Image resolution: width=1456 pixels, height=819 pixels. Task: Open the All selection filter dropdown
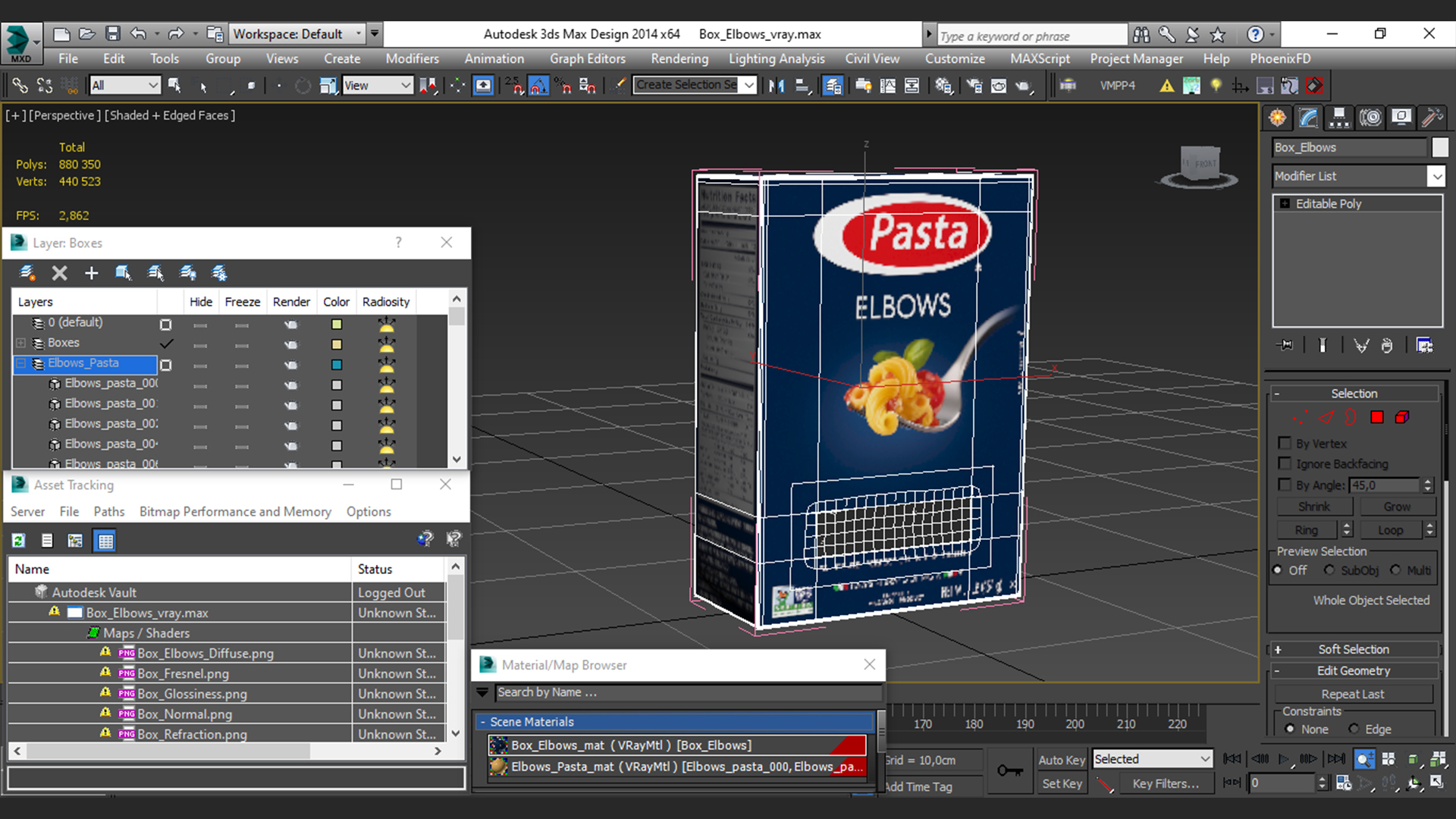[x=125, y=86]
